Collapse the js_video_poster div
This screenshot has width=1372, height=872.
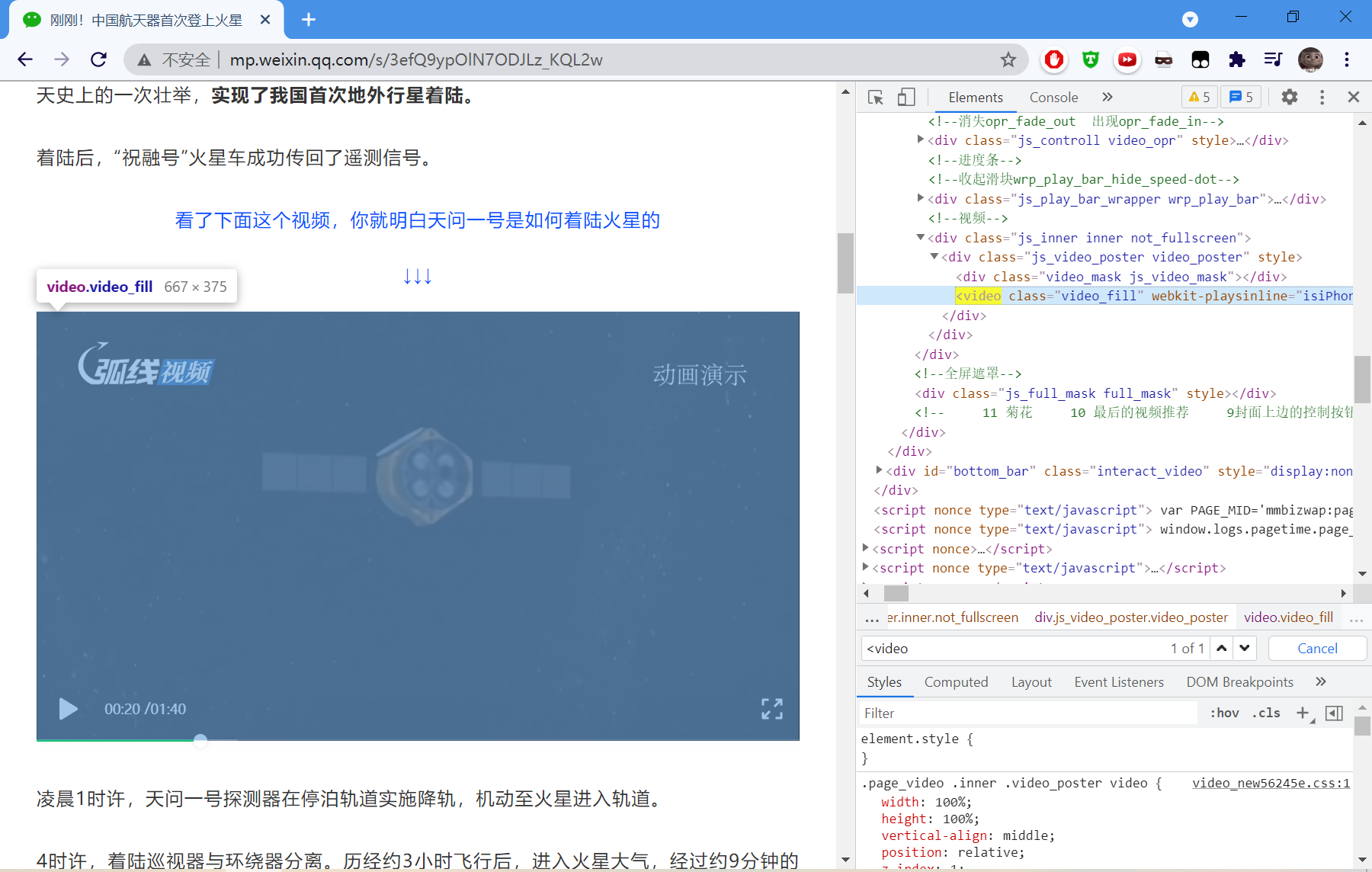(x=934, y=256)
